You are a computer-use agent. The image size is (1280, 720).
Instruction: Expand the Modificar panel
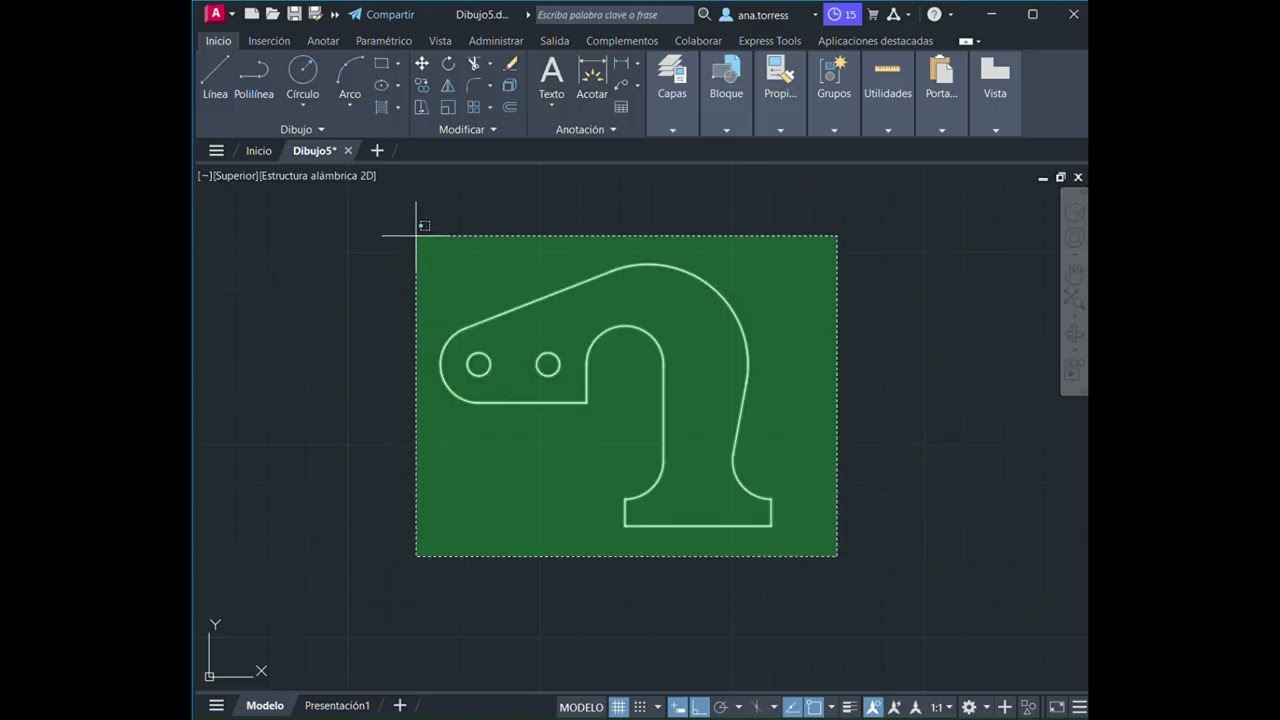[468, 129]
